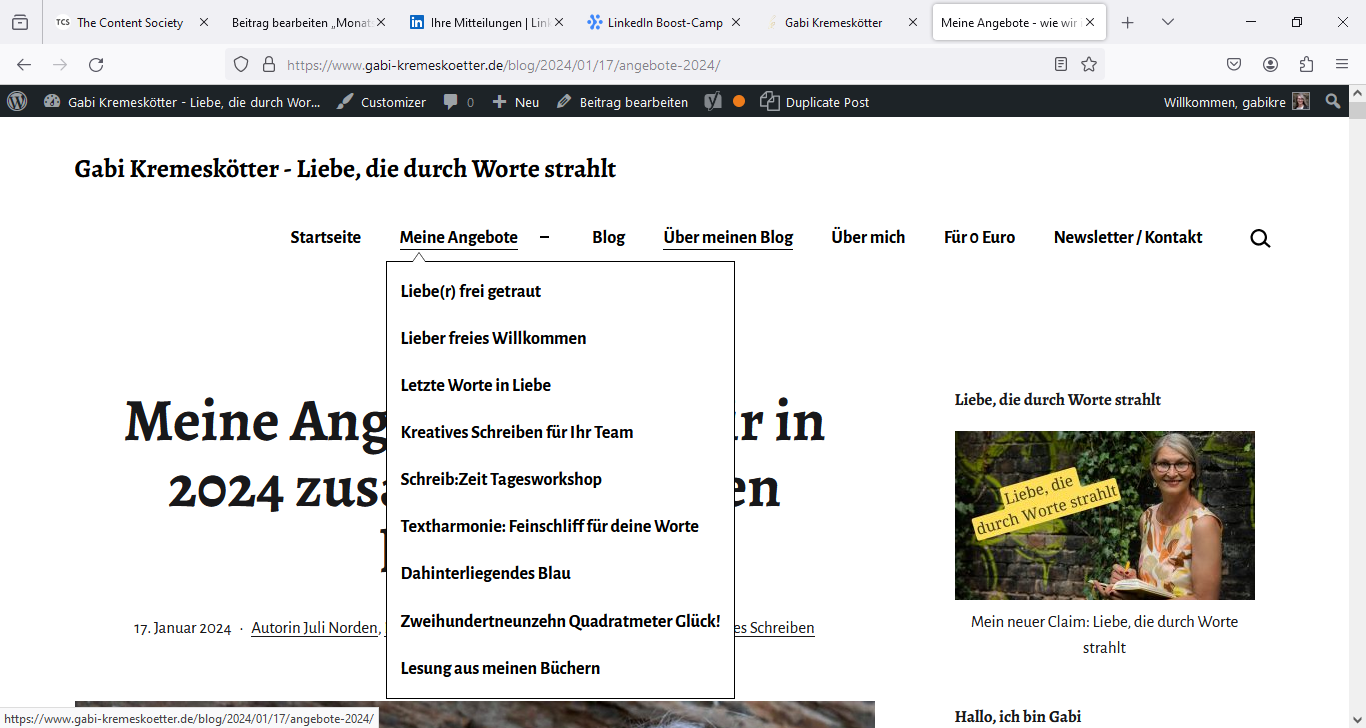Click the Duplicate Post option
Screen dimensions: 1366x728
click(815, 102)
